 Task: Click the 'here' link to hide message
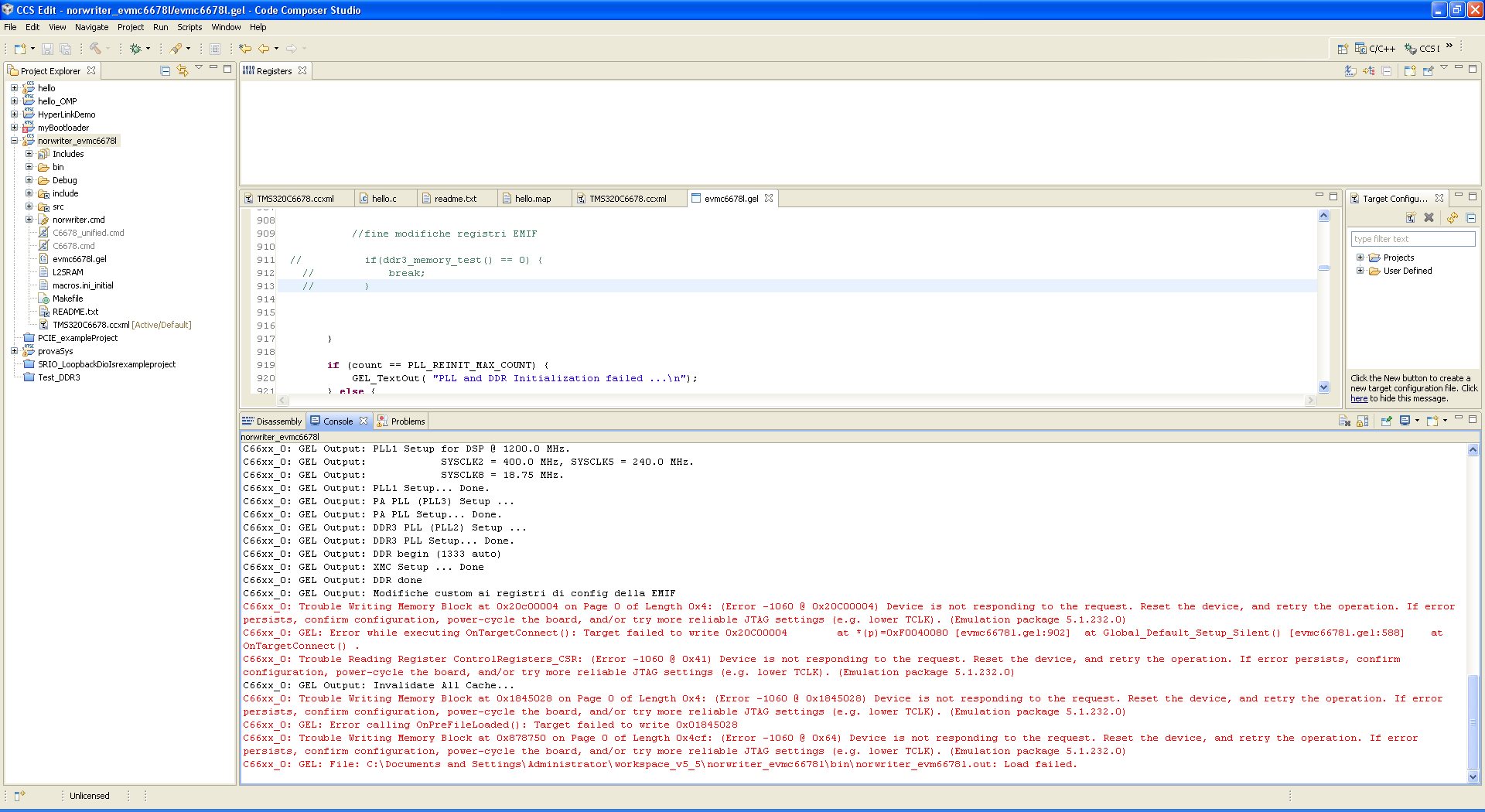coord(1359,399)
